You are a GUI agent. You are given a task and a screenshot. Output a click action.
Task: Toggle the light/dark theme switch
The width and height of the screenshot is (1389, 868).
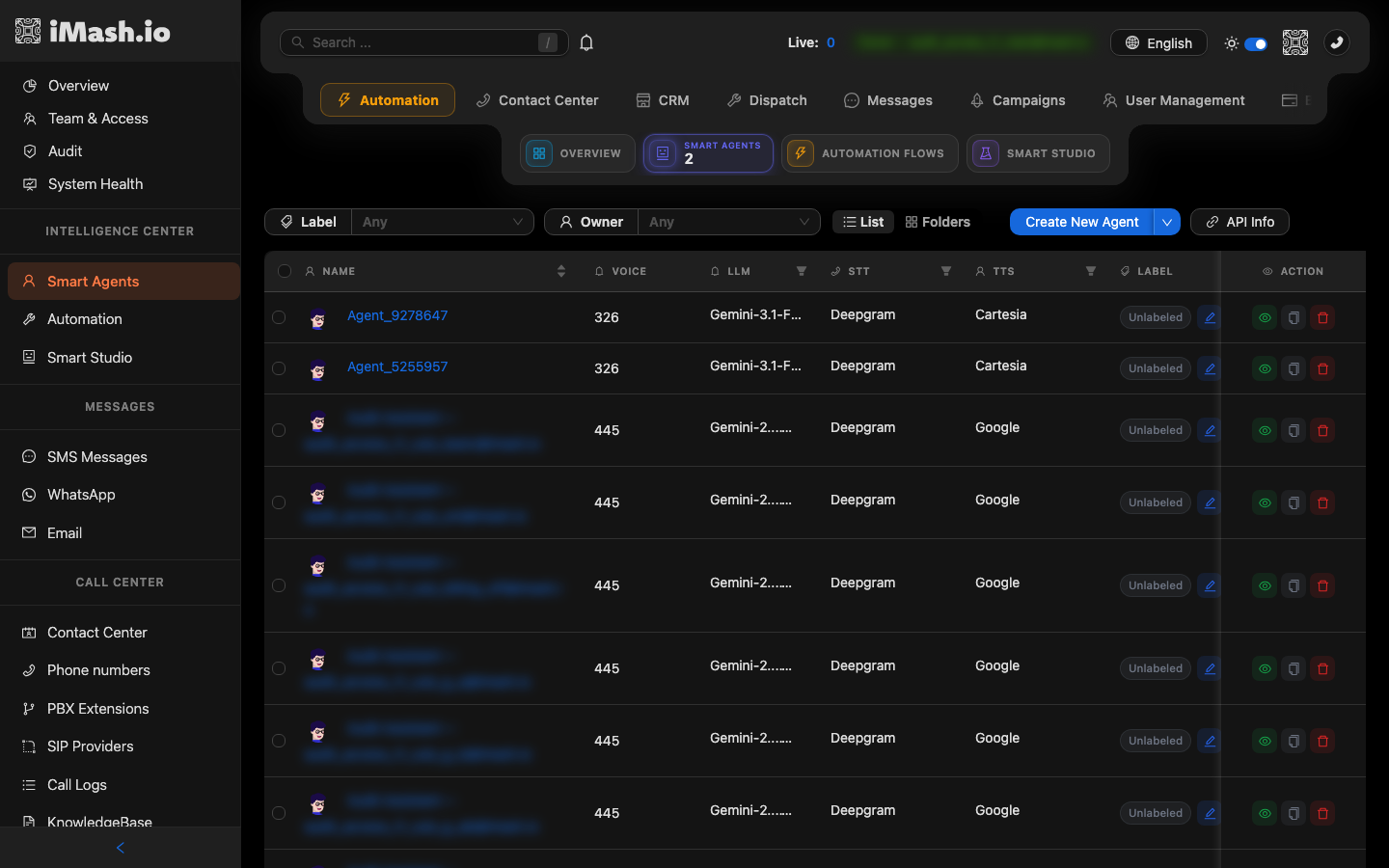pos(1256,43)
